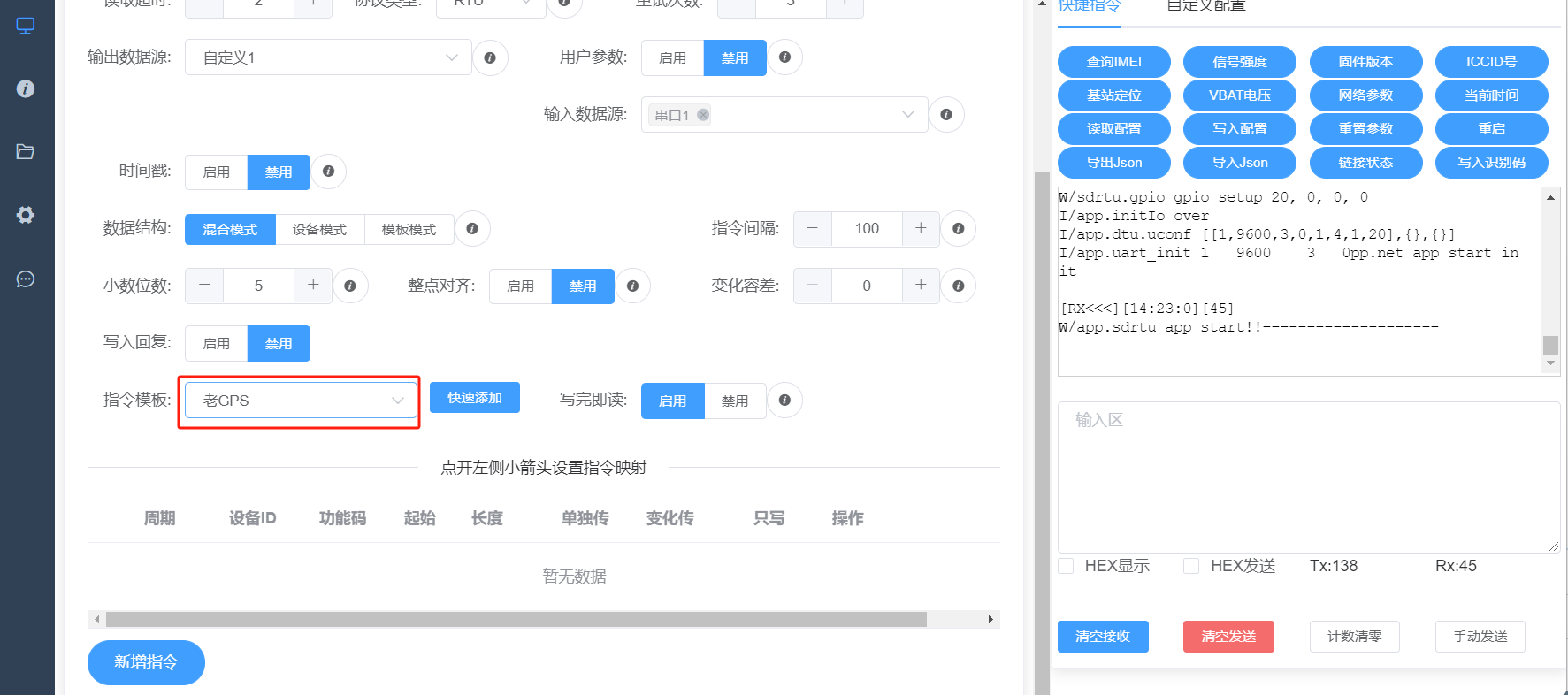Click the log area vertical scrollbar thumb
Viewport: 1568px width, 695px height.
point(1550,345)
